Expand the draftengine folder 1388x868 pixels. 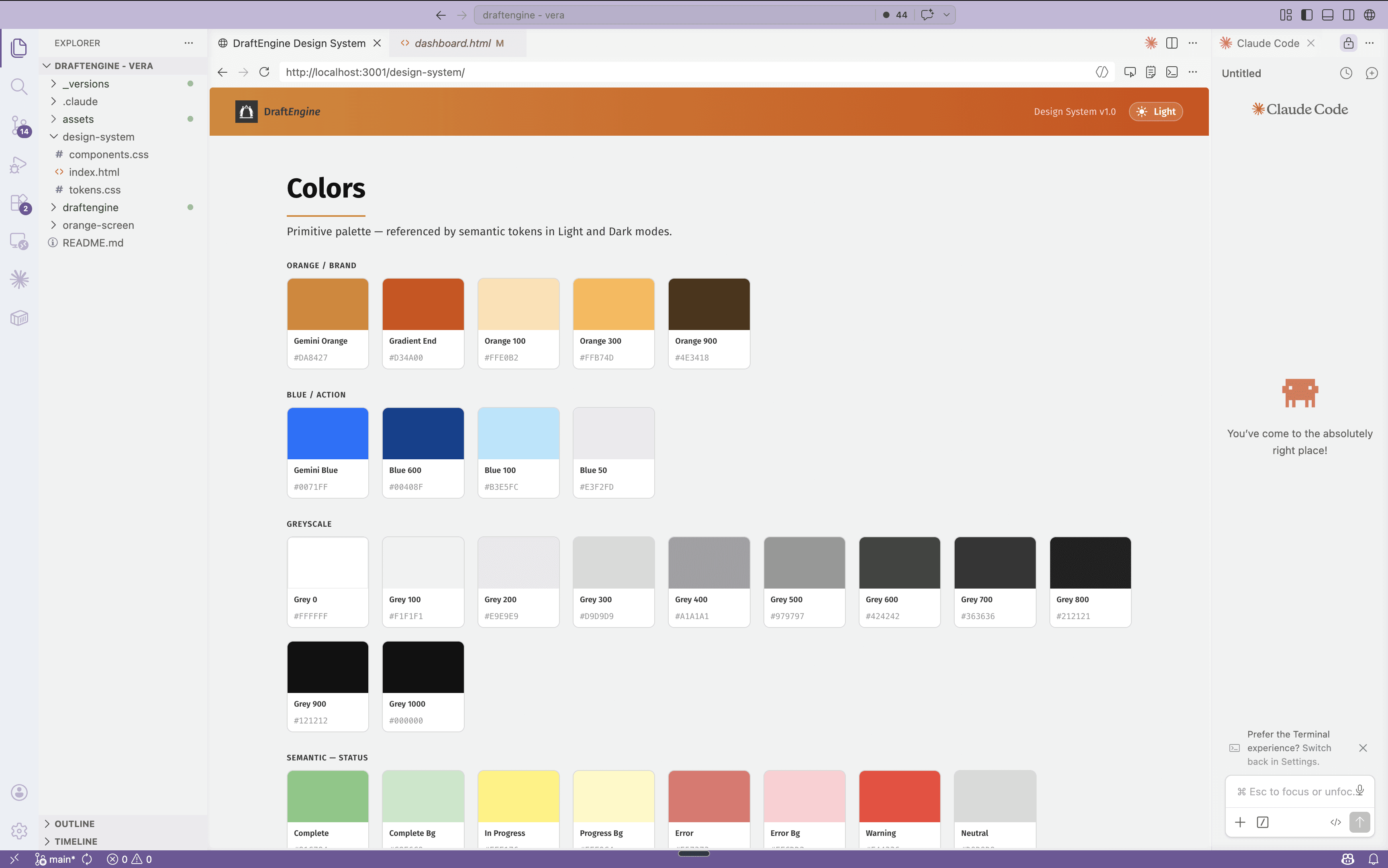(x=90, y=207)
